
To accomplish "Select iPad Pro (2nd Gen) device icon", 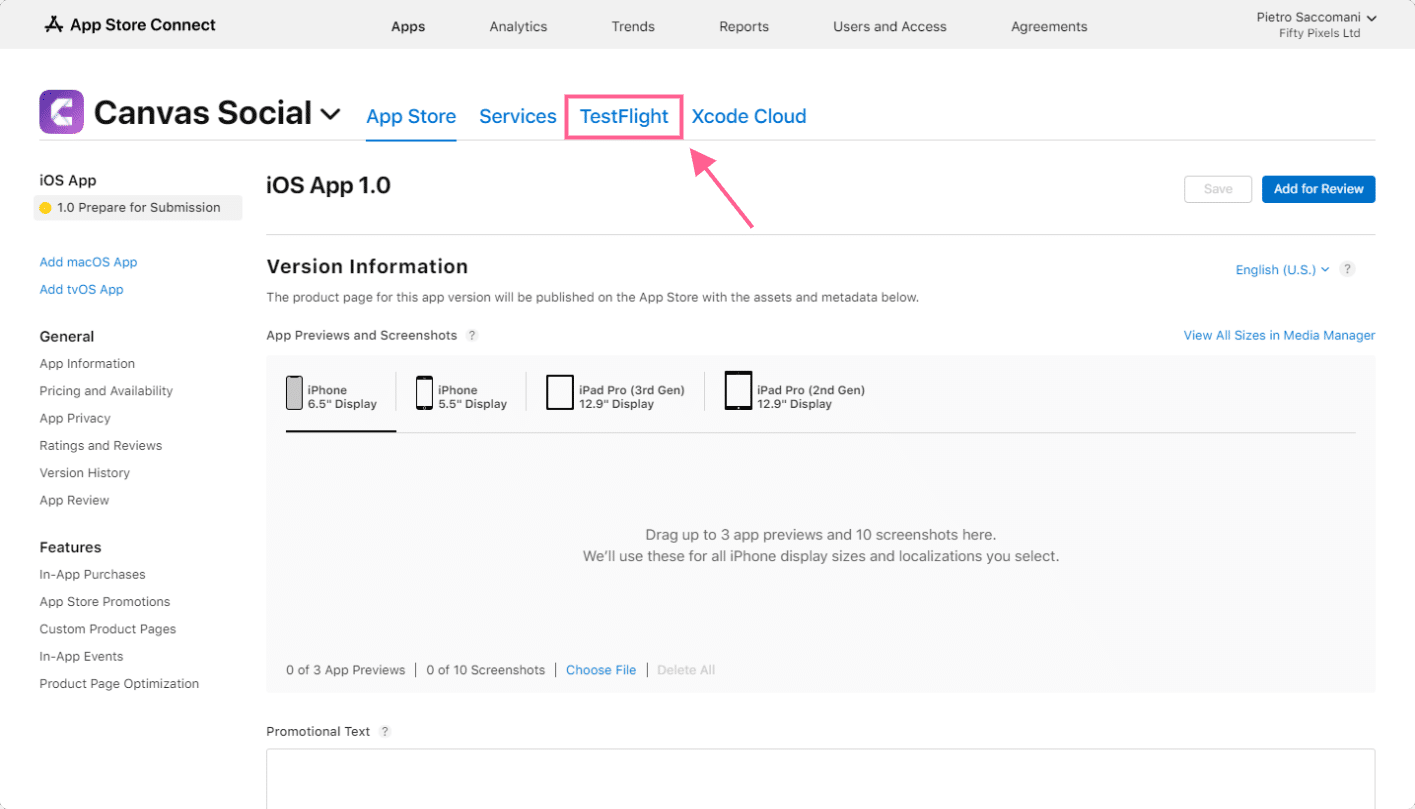I will [738, 391].
